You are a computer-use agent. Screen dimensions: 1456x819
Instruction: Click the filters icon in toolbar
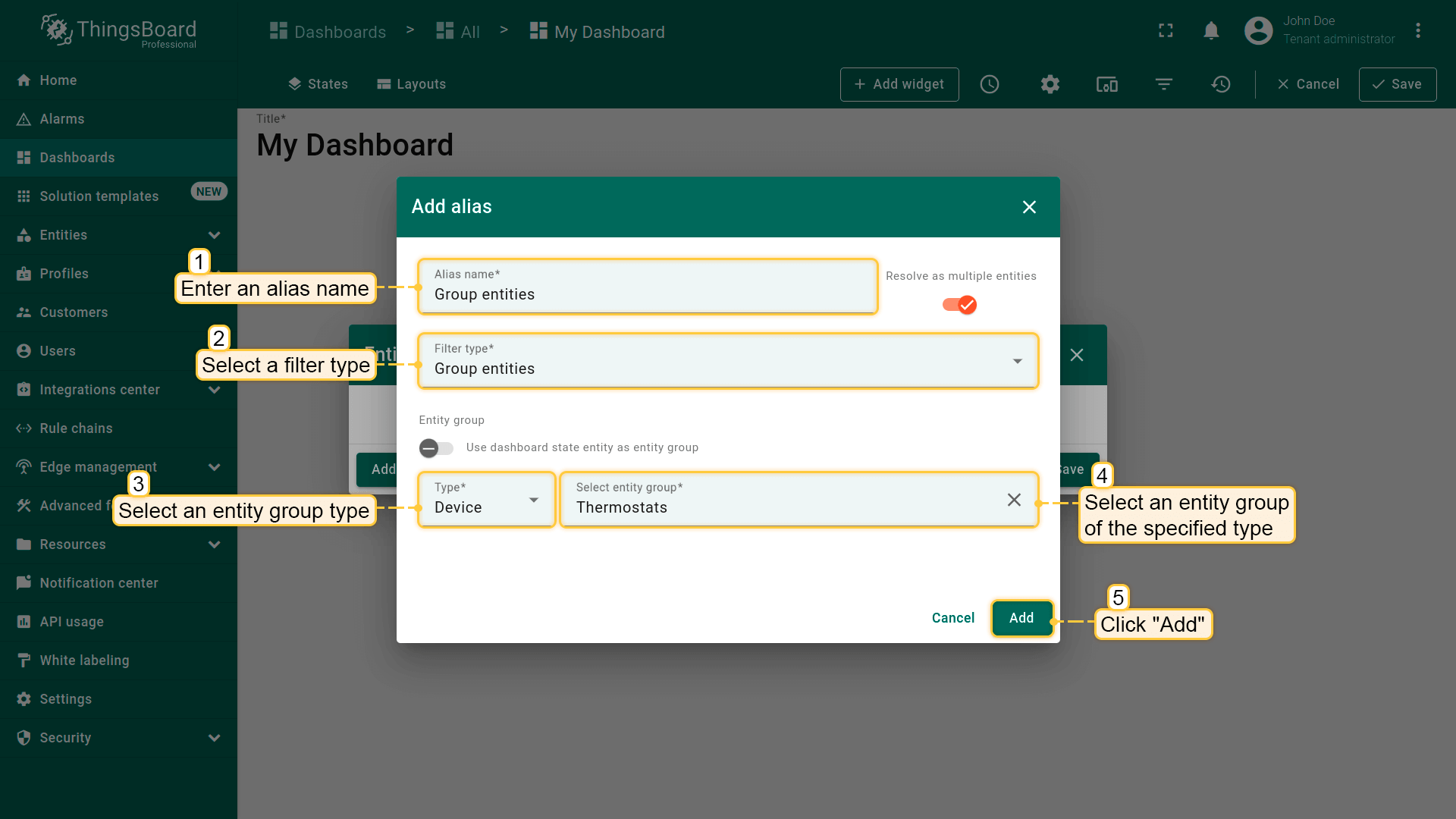click(1164, 84)
